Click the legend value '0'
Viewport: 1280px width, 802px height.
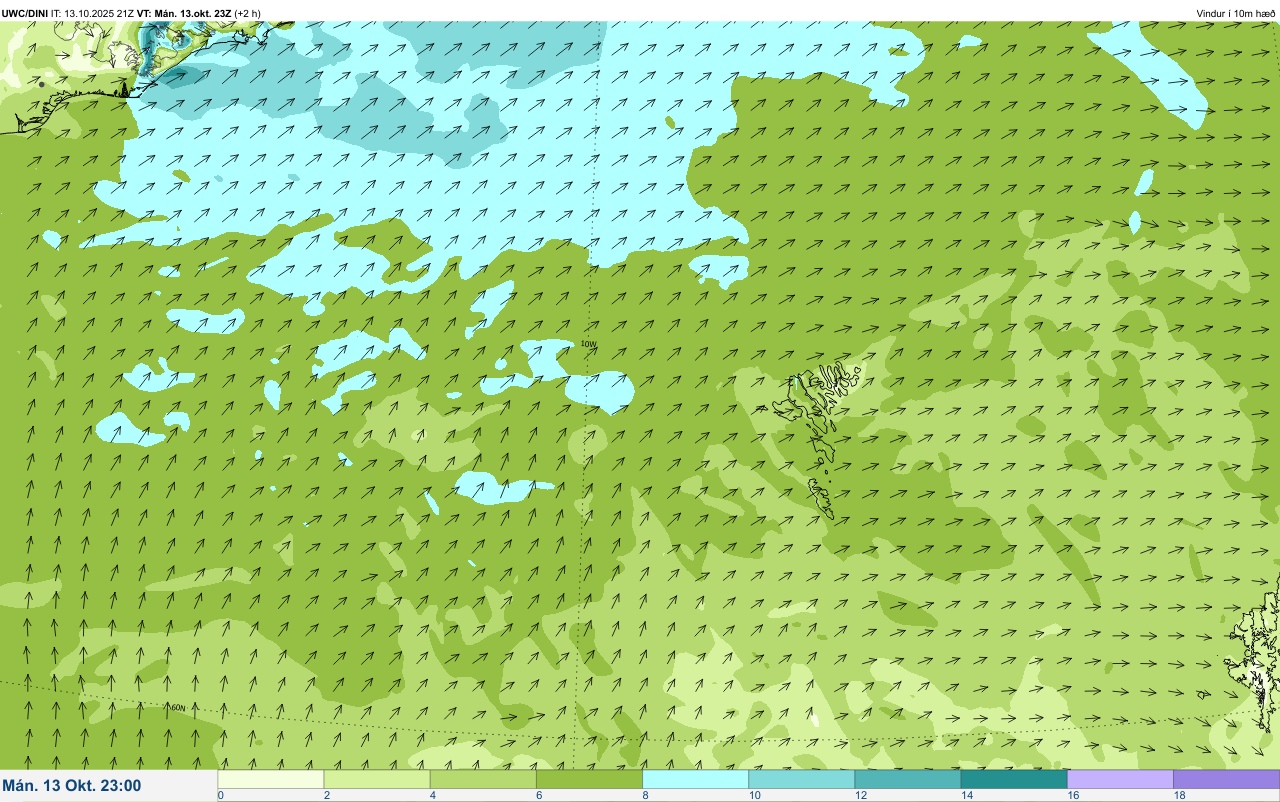[x=220, y=796]
